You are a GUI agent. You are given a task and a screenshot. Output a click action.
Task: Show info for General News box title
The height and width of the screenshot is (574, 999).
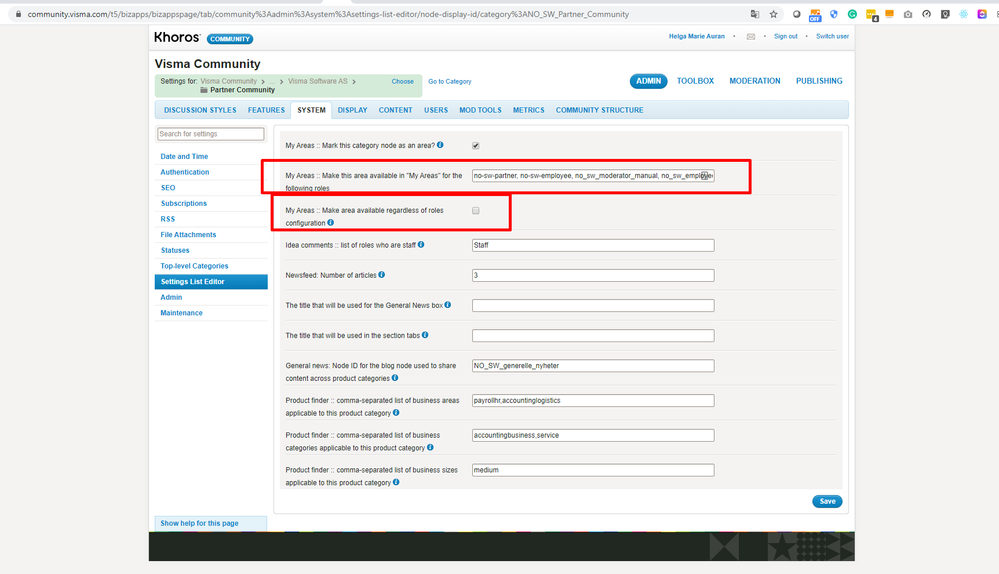pyautogui.click(x=448, y=305)
